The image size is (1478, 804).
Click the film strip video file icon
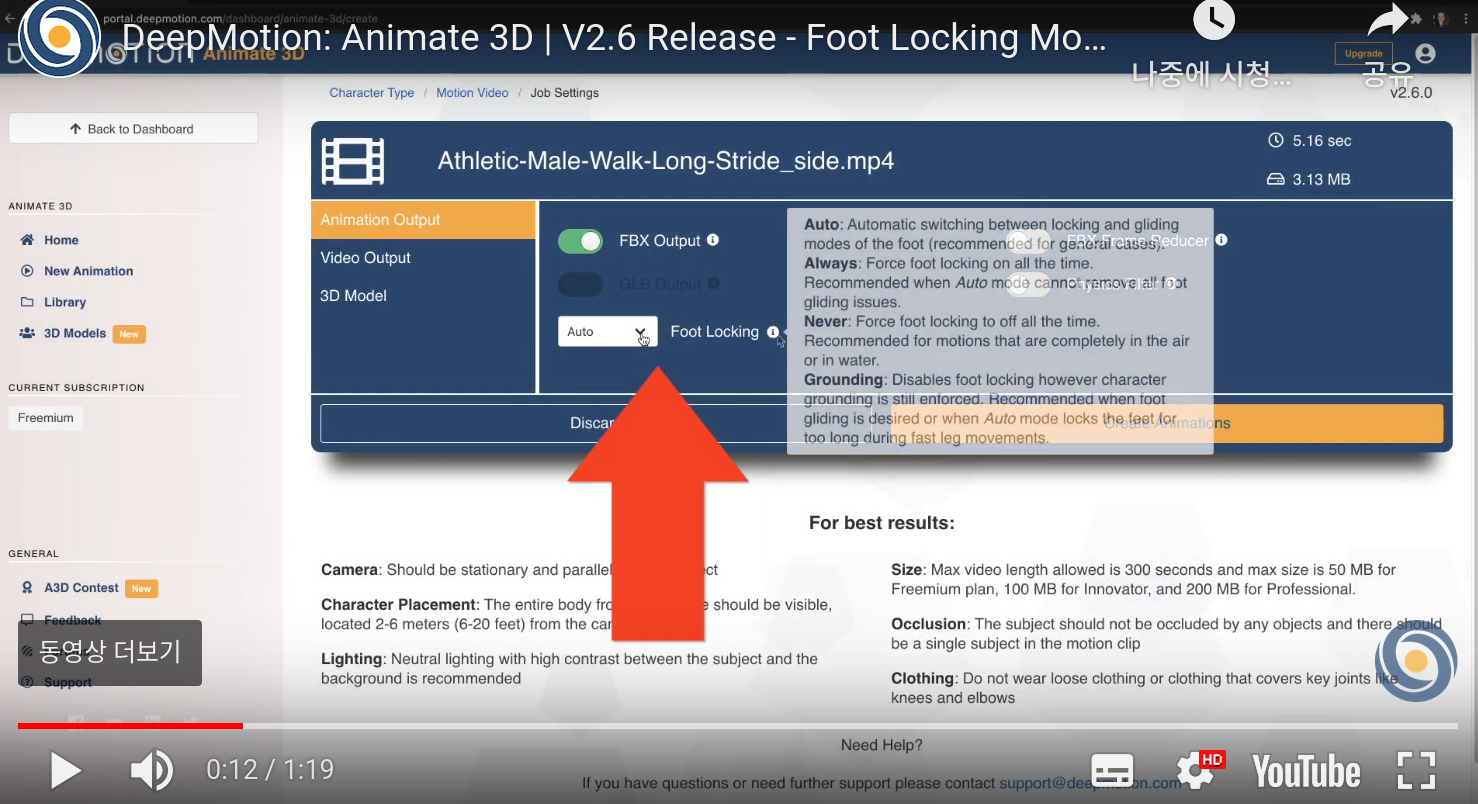pos(352,162)
